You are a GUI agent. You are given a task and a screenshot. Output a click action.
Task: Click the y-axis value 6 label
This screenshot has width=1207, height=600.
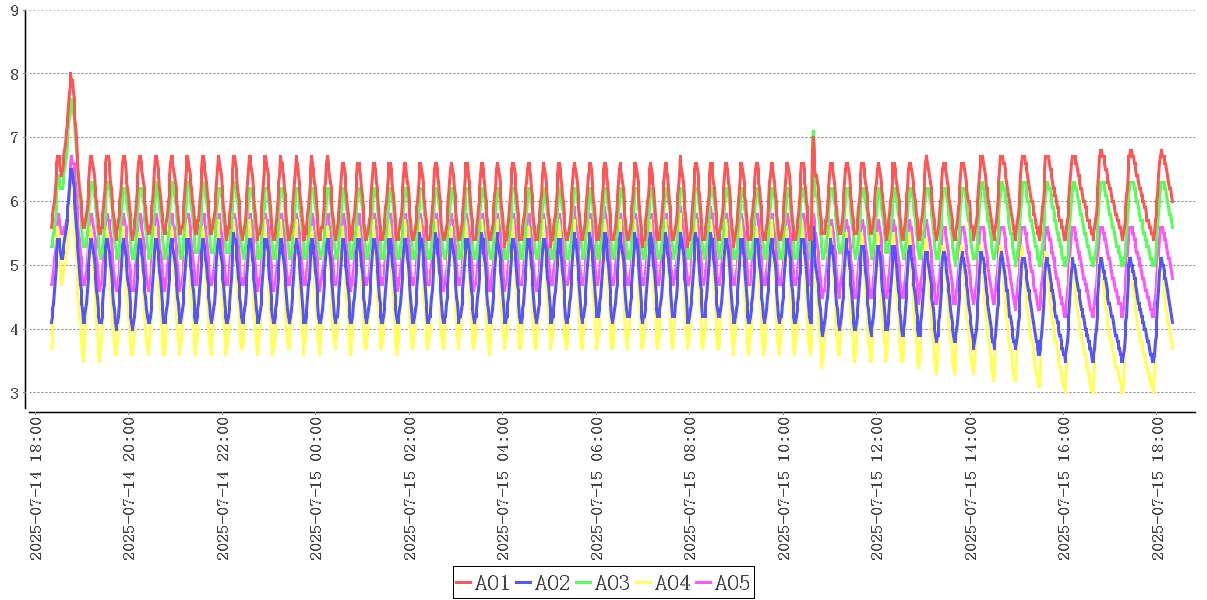click(14, 202)
